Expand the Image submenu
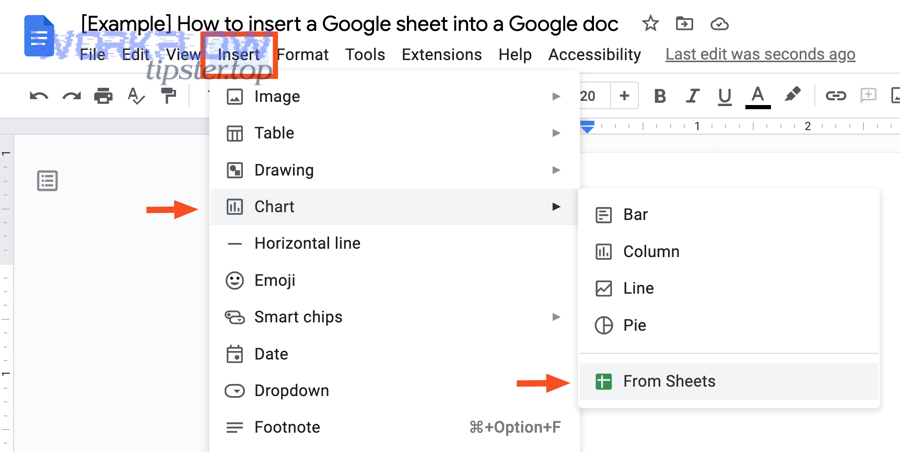 pos(394,96)
